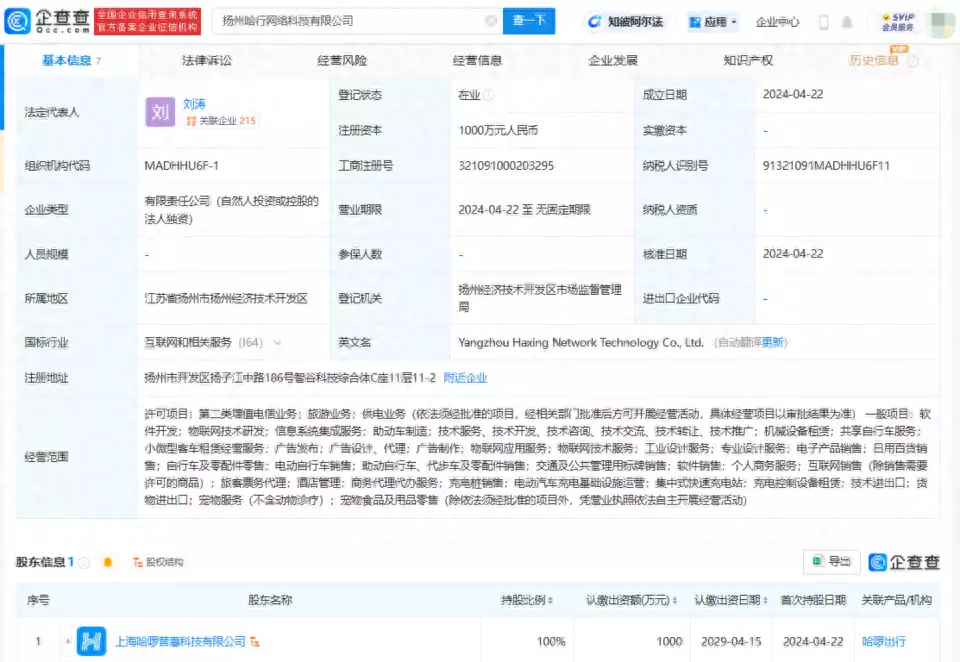Click the 成立日期 value 2024-04-22
960x662 pixels.
point(793,94)
